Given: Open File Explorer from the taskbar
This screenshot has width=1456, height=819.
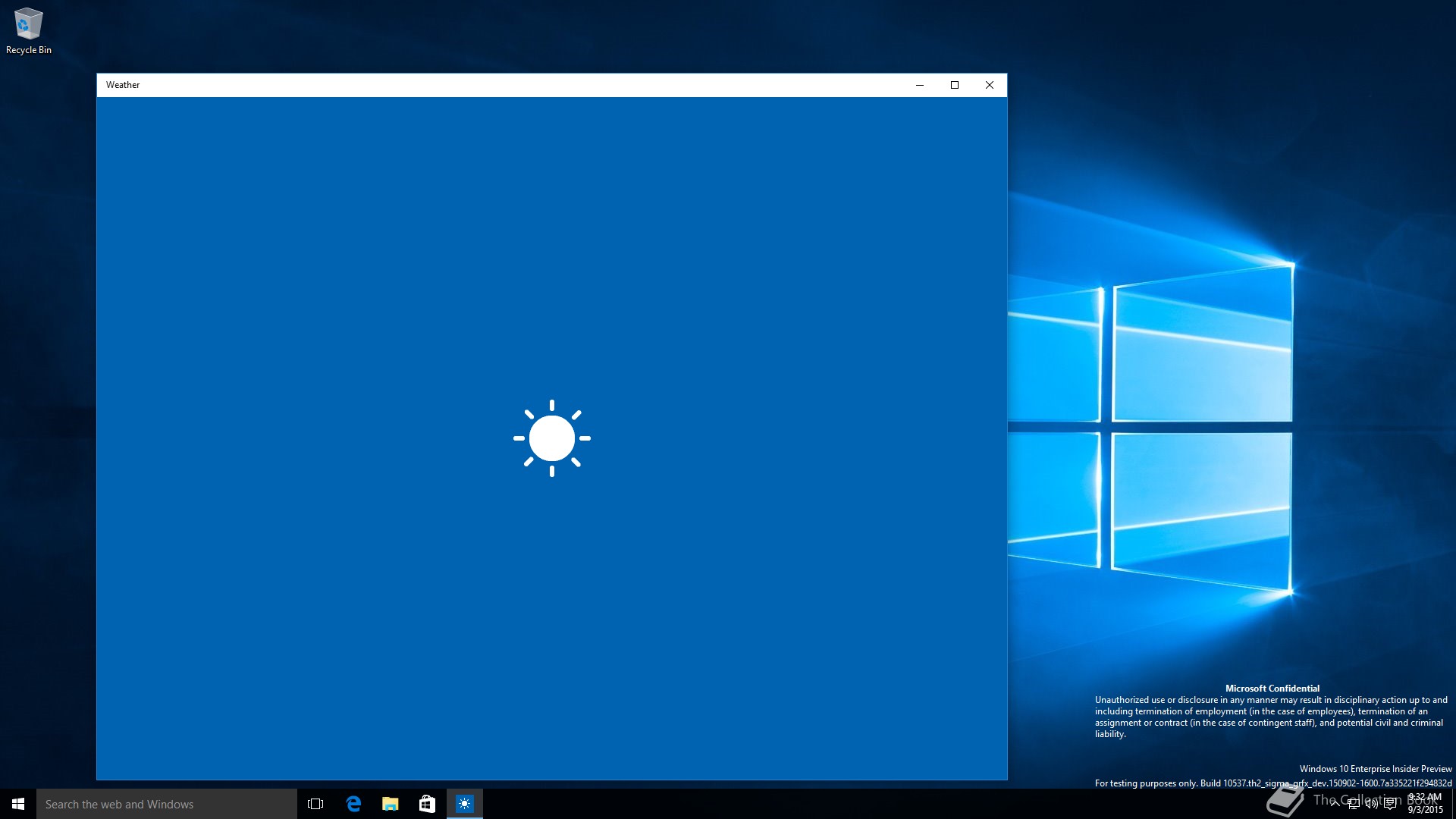Looking at the screenshot, I should pos(390,804).
